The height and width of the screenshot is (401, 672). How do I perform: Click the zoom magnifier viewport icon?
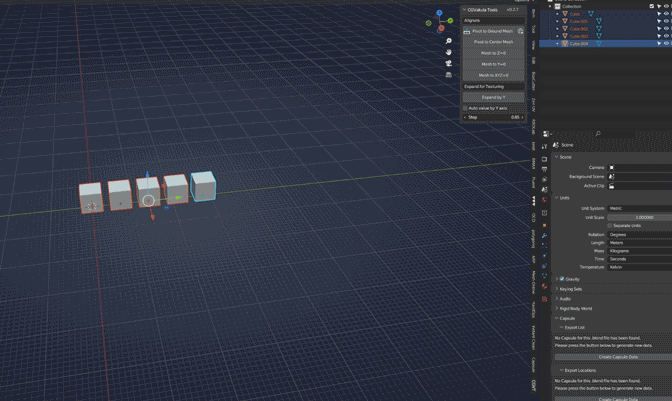pos(449,41)
